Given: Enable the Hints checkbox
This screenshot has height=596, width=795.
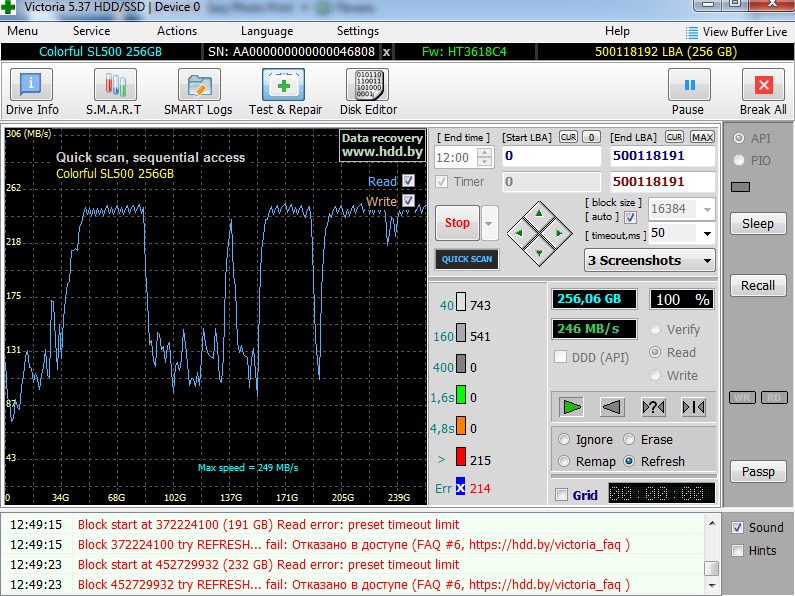Looking at the screenshot, I should (738, 550).
